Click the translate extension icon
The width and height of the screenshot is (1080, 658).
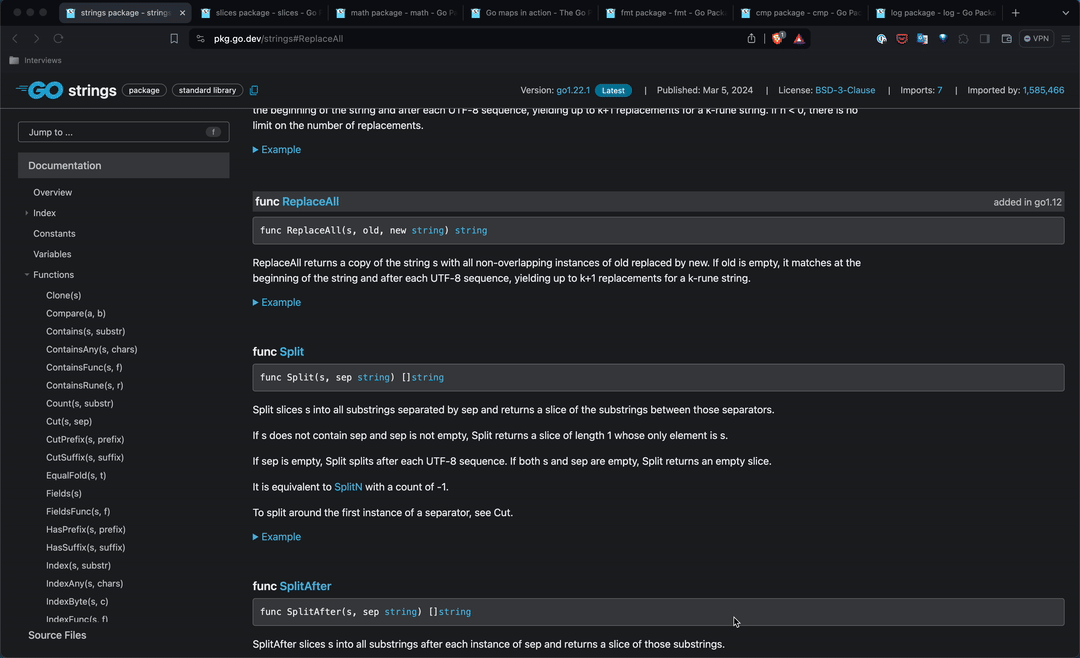click(x=922, y=39)
